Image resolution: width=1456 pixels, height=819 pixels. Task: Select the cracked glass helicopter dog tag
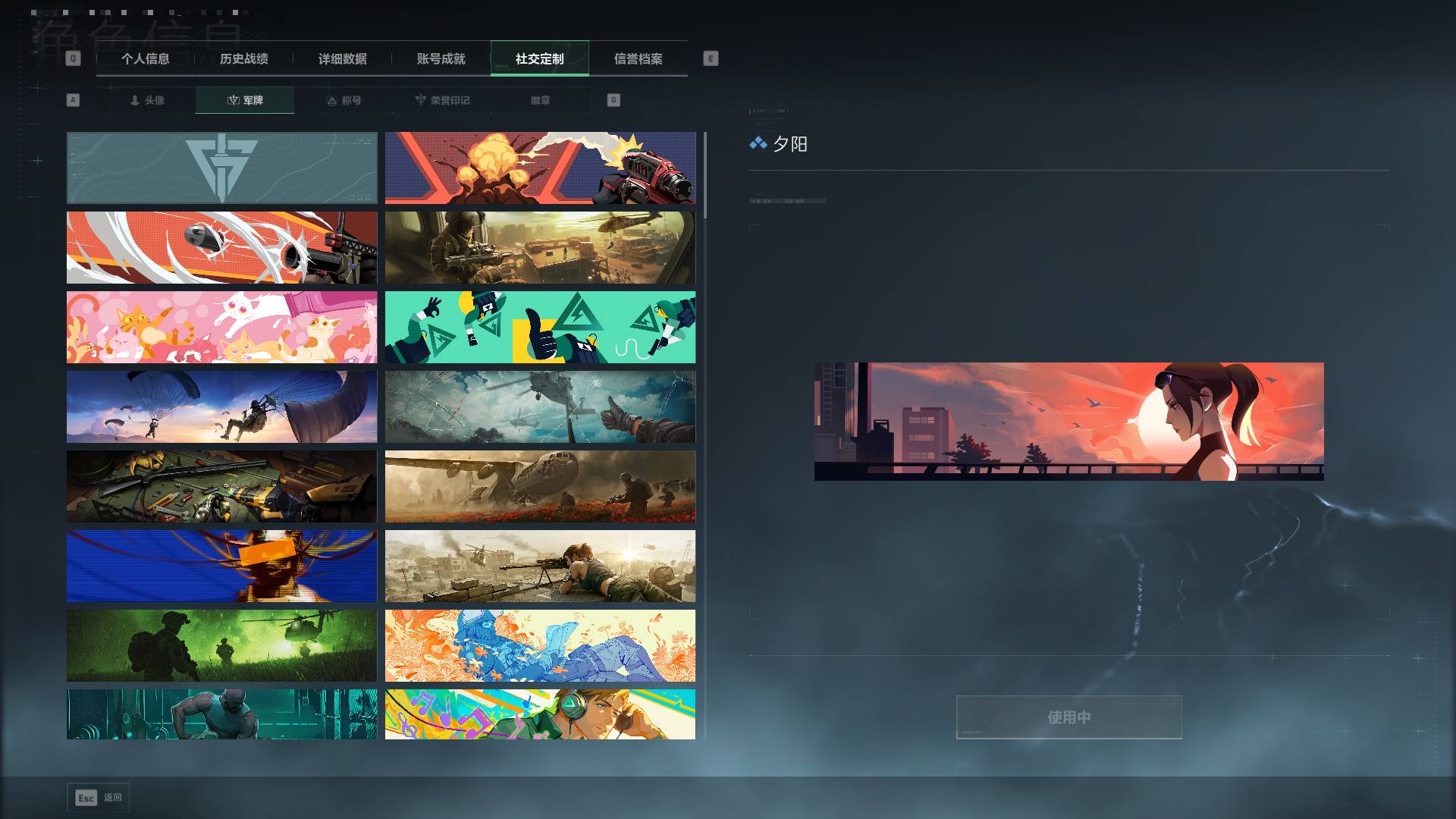540,406
